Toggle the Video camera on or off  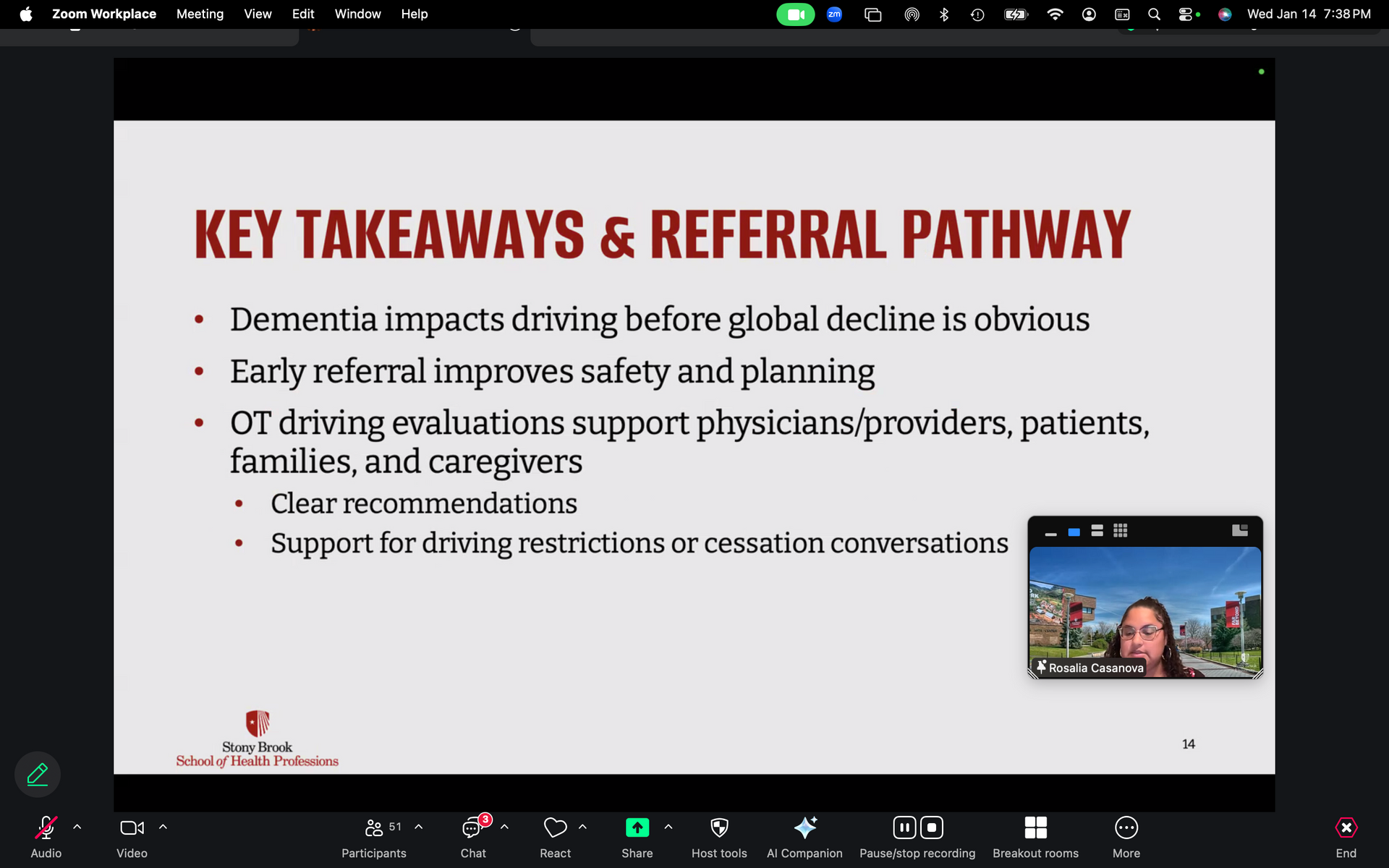click(x=132, y=828)
